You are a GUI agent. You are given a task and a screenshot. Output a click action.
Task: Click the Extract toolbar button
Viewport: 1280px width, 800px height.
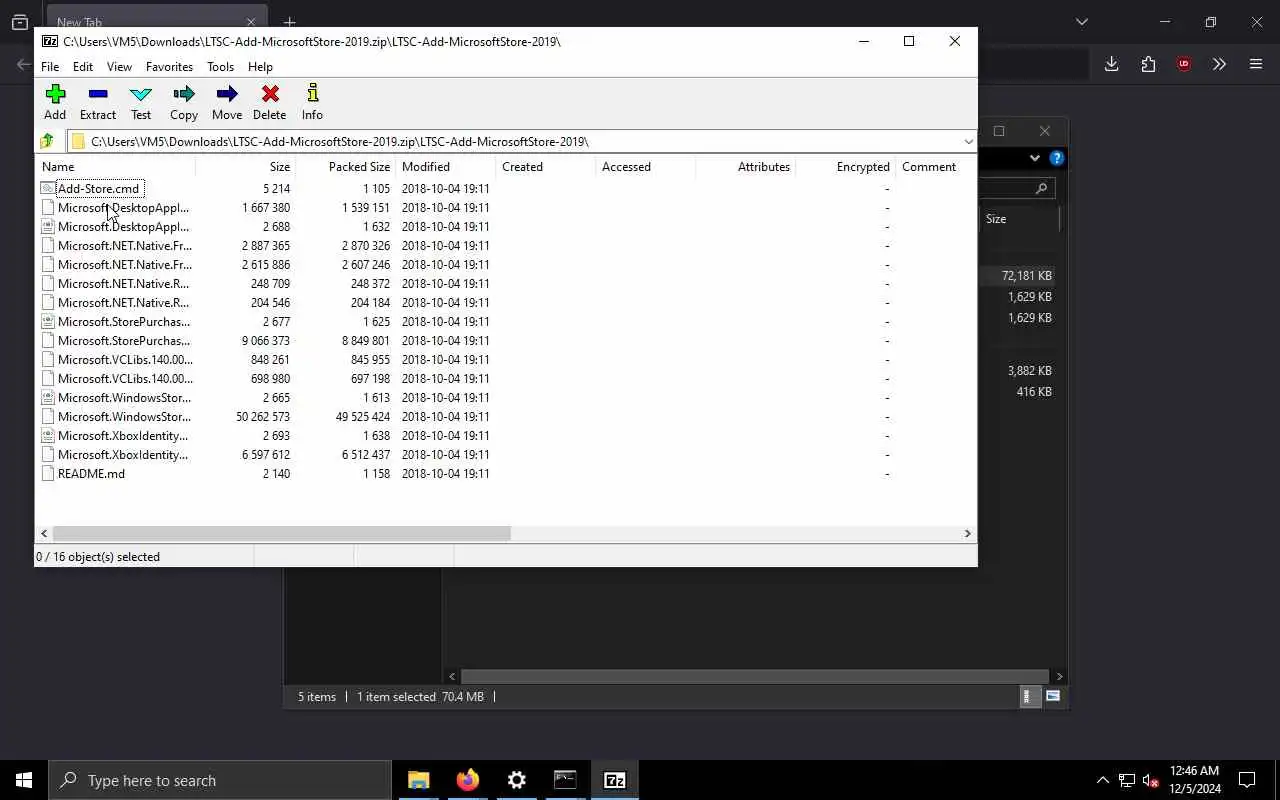(98, 102)
